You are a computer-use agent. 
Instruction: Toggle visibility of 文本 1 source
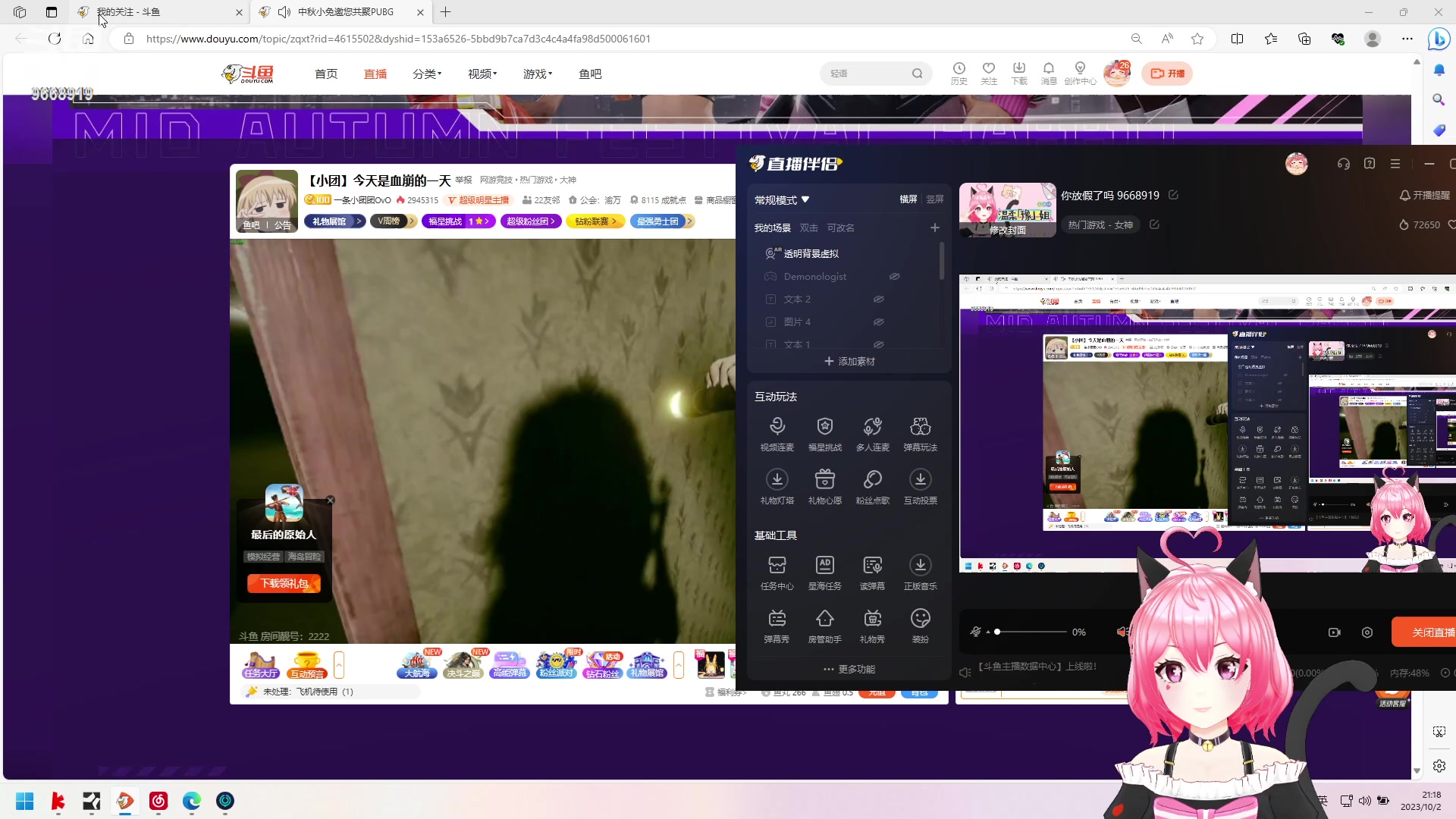pyautogui.click(x=878, y=344)
